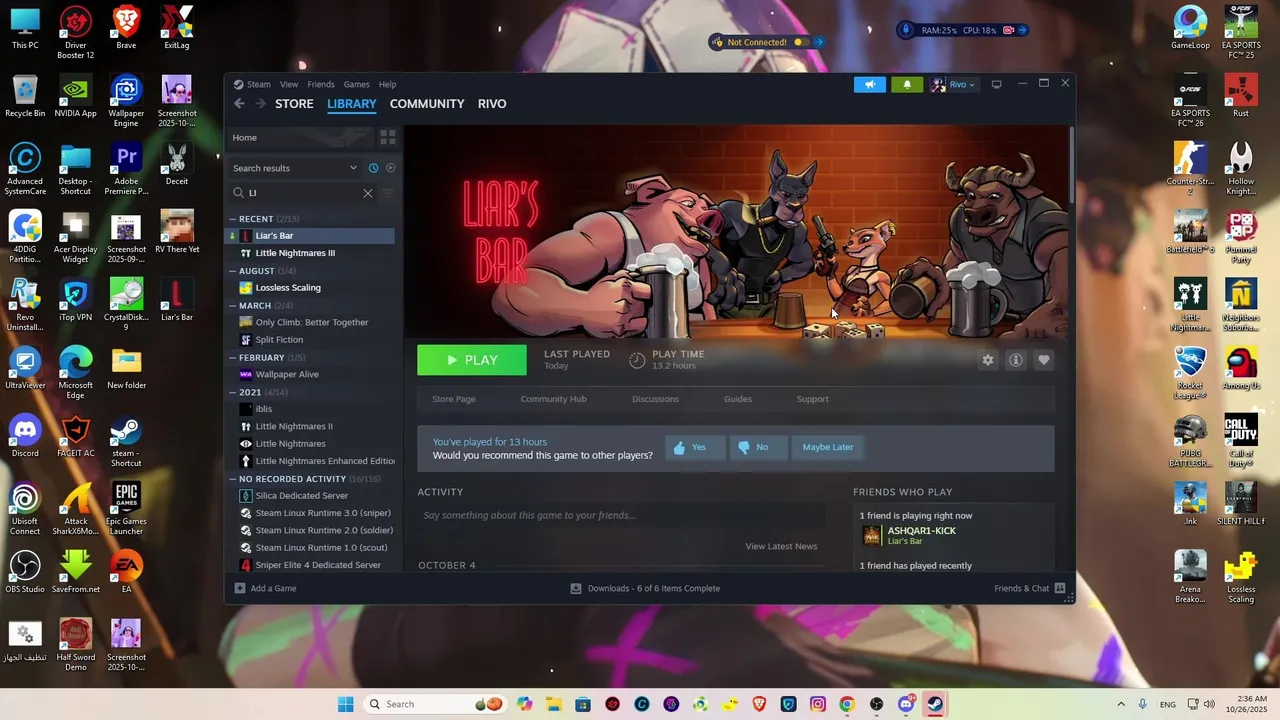The width and height of the screenshot is (1280, 720).
Task: Add Liar's Bar to favorites heart
Action: [1044, 360]
